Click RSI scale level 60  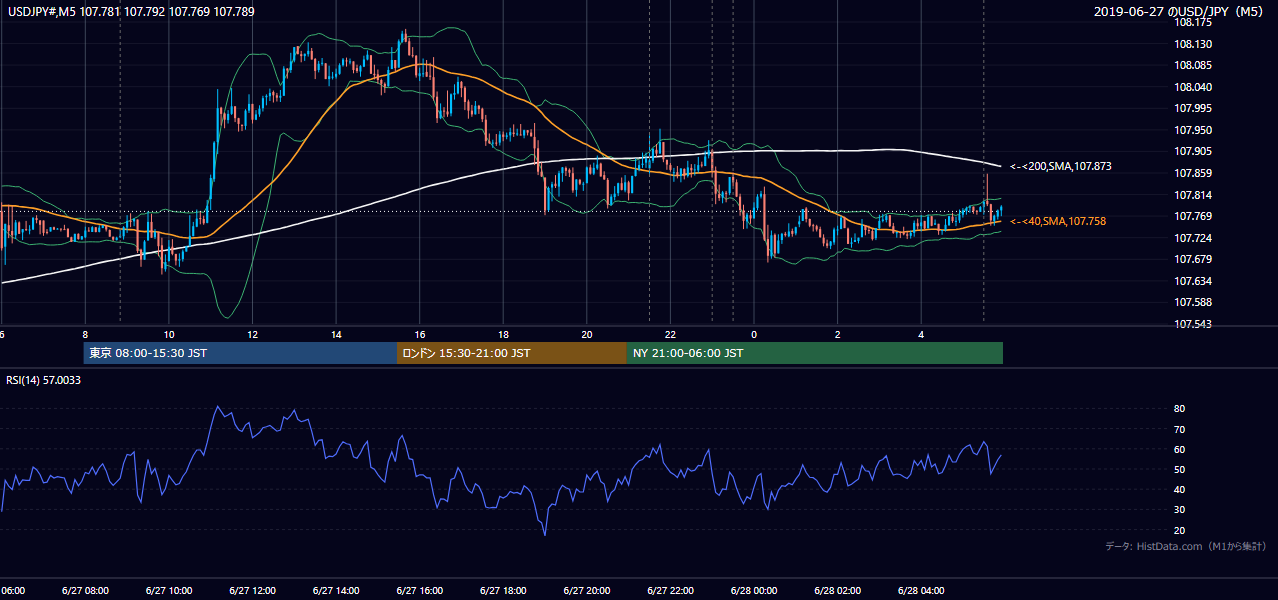1180,449
